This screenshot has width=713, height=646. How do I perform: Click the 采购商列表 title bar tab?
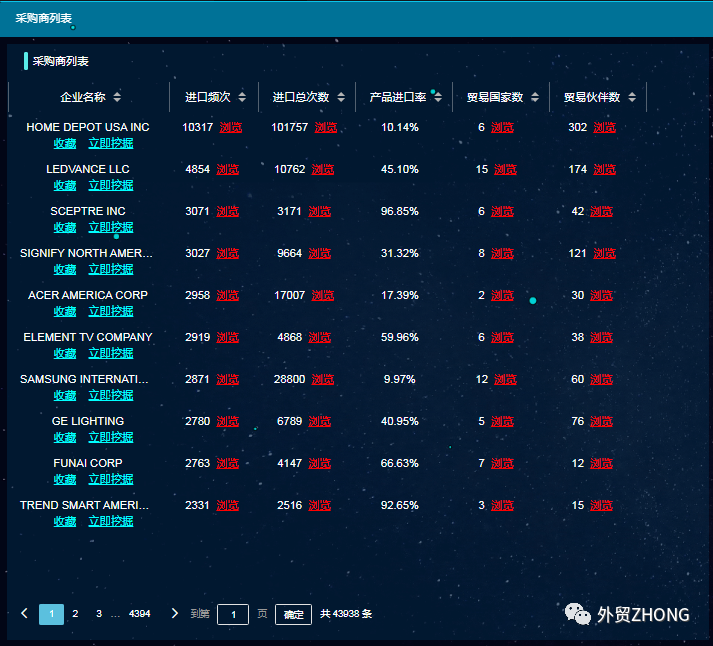(44, 18)
